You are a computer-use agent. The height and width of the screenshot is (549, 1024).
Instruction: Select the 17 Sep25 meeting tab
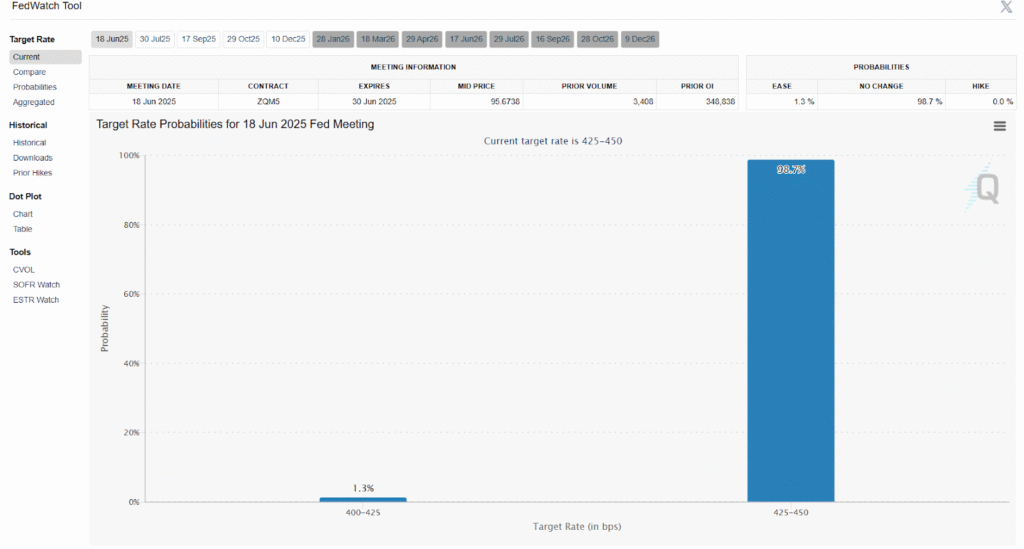click(x=199, y=39)
